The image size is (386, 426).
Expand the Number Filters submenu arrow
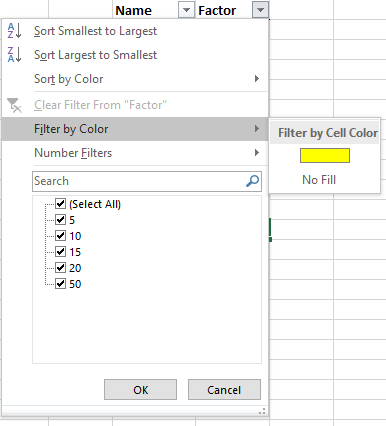coord(257,153)
